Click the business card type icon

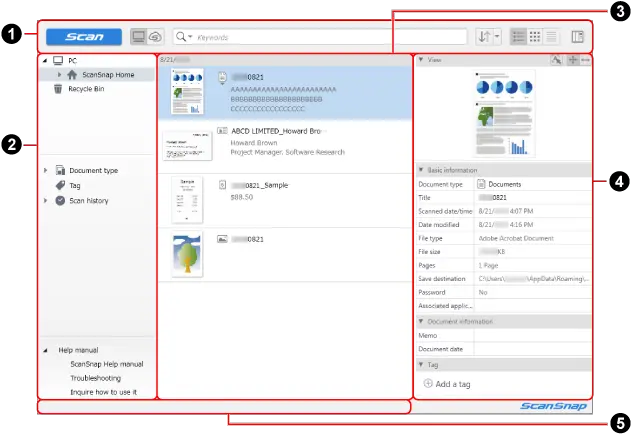click(222, 131)
